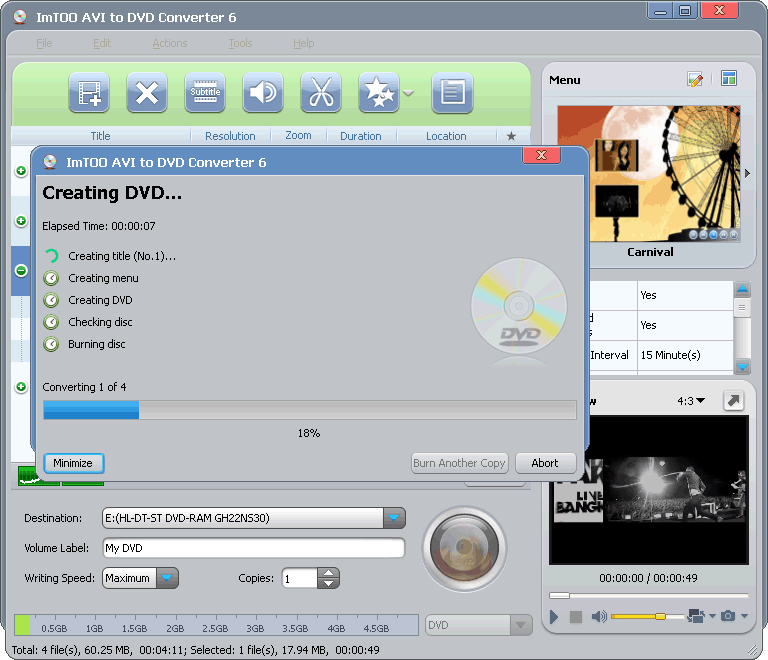
Task: Expand the preview mode dropdown arrow
Action: (x=712, y=616)
